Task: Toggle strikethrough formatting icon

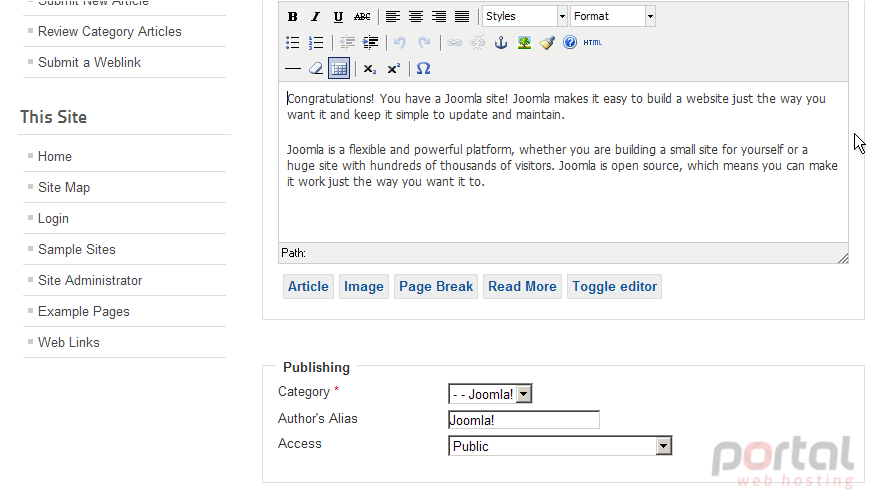Action: pos(362,16)
